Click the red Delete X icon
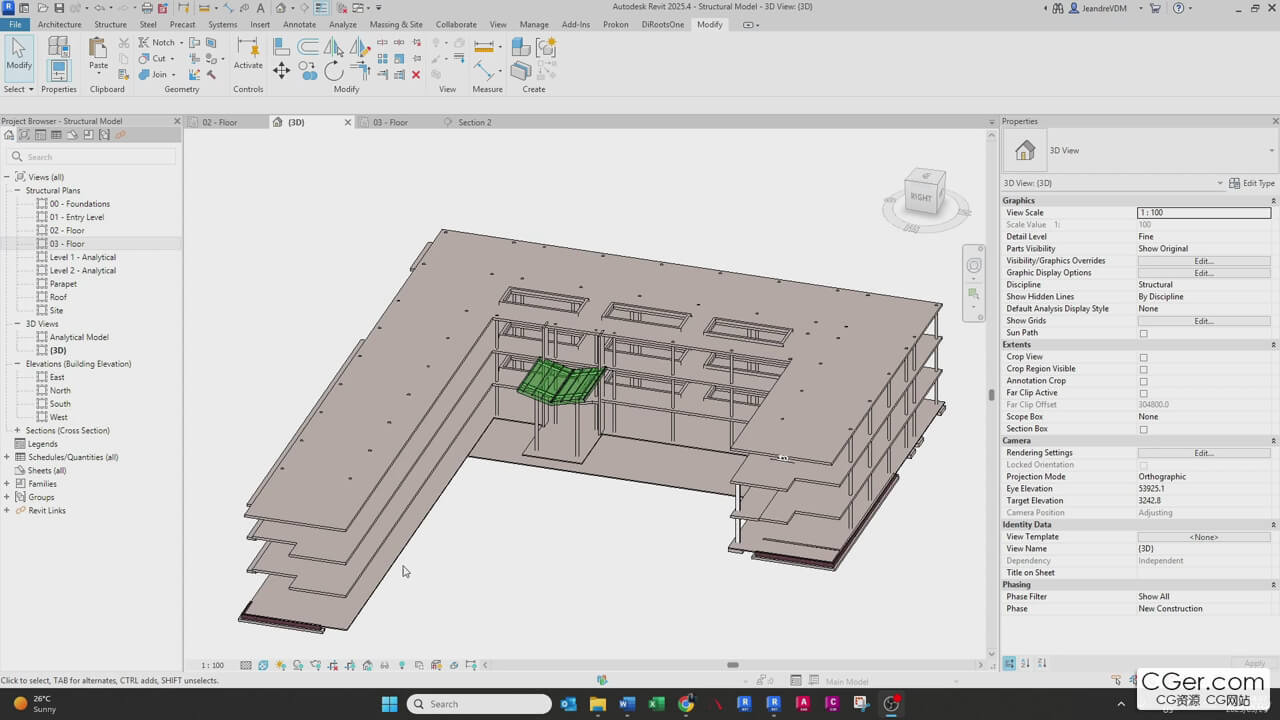 416,74
